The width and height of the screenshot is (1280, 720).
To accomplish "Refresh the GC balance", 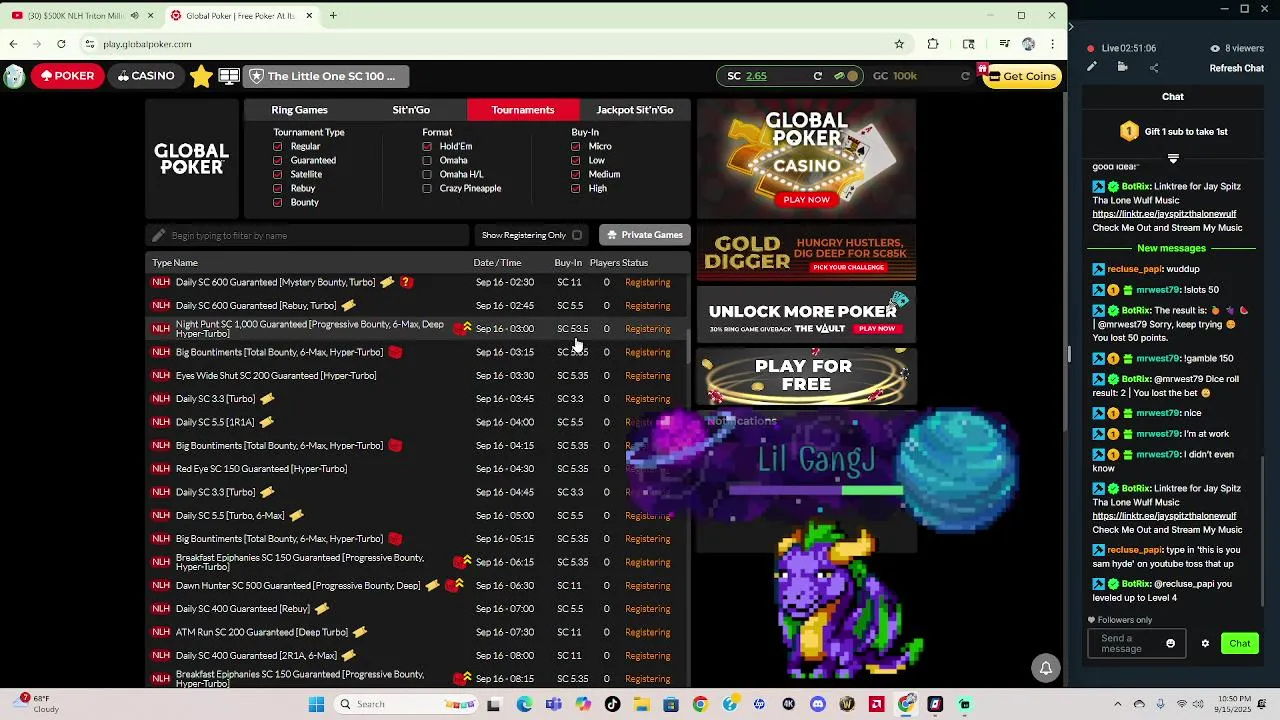I will click(965, 76).
